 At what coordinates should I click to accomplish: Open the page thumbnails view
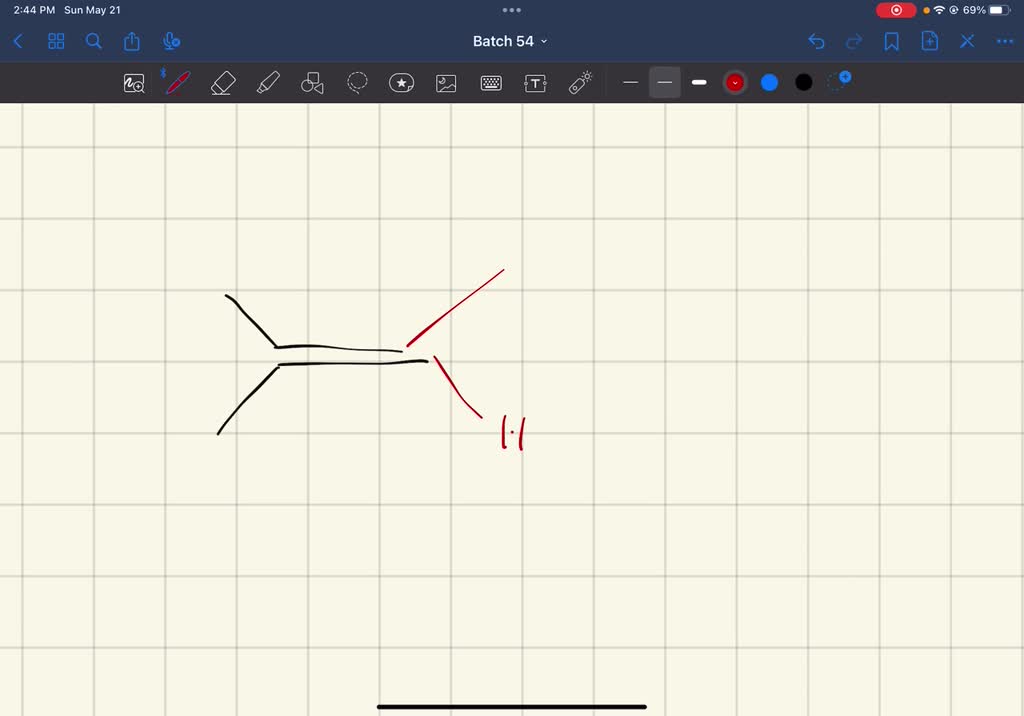[56, 41]
